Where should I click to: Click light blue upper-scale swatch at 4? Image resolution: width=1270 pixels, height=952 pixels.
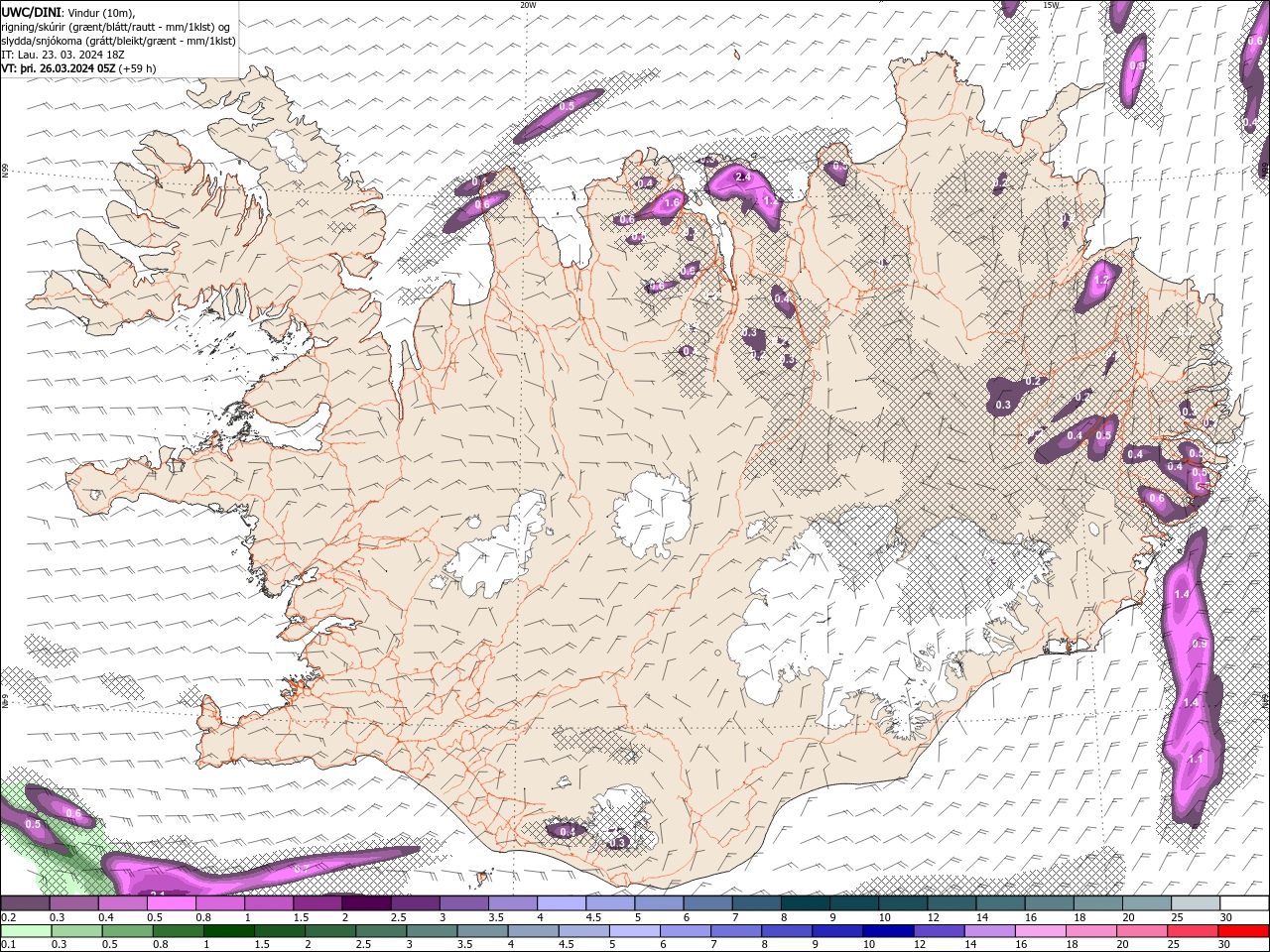(x=562, y=903)
